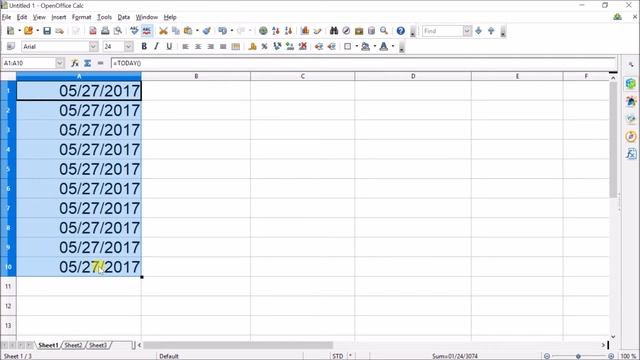Viewport: 640px width, 360px height.
Task: Click the Document as E-mail icon
Action: [60, 31]
